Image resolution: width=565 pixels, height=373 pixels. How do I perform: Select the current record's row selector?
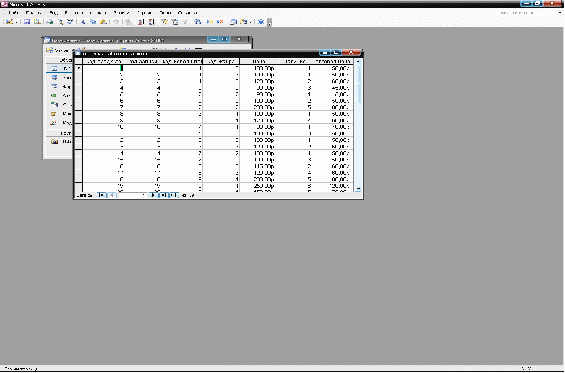click(78, 68)
